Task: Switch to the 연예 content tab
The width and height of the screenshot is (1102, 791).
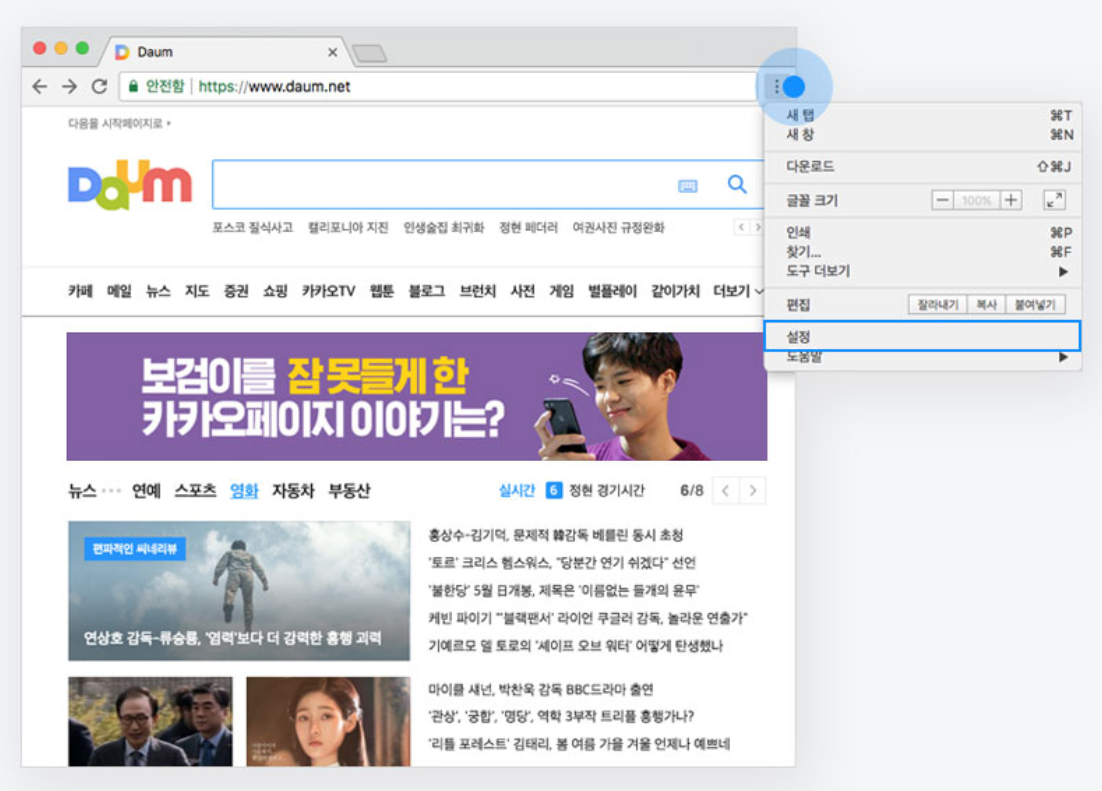Action: [x=146, y=491]
